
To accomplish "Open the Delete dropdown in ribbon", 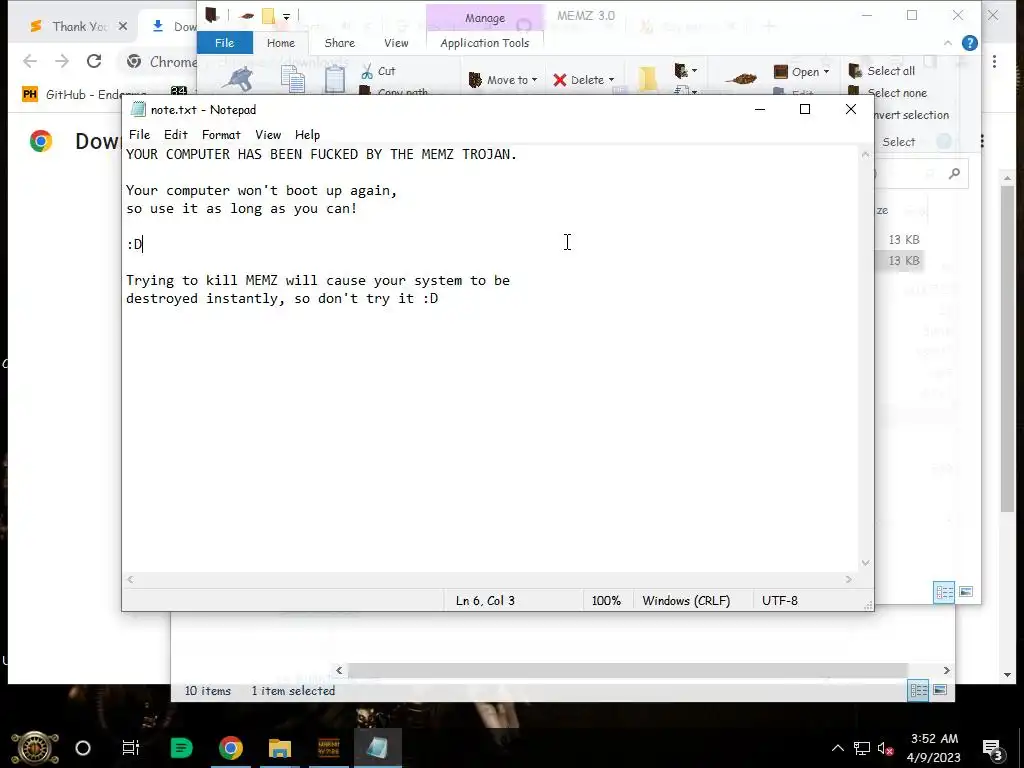I will pyautogui.click(x=583, y=80).
